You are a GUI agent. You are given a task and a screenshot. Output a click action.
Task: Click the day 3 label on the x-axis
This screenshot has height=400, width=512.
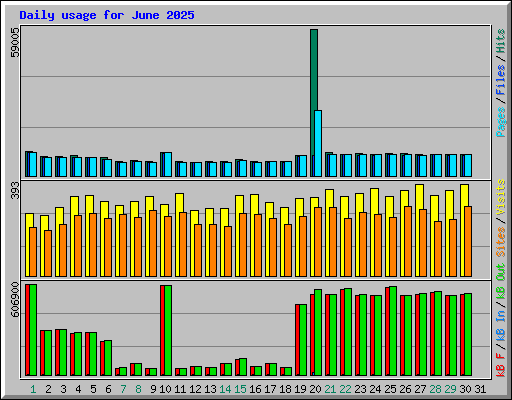coord(63,389)
